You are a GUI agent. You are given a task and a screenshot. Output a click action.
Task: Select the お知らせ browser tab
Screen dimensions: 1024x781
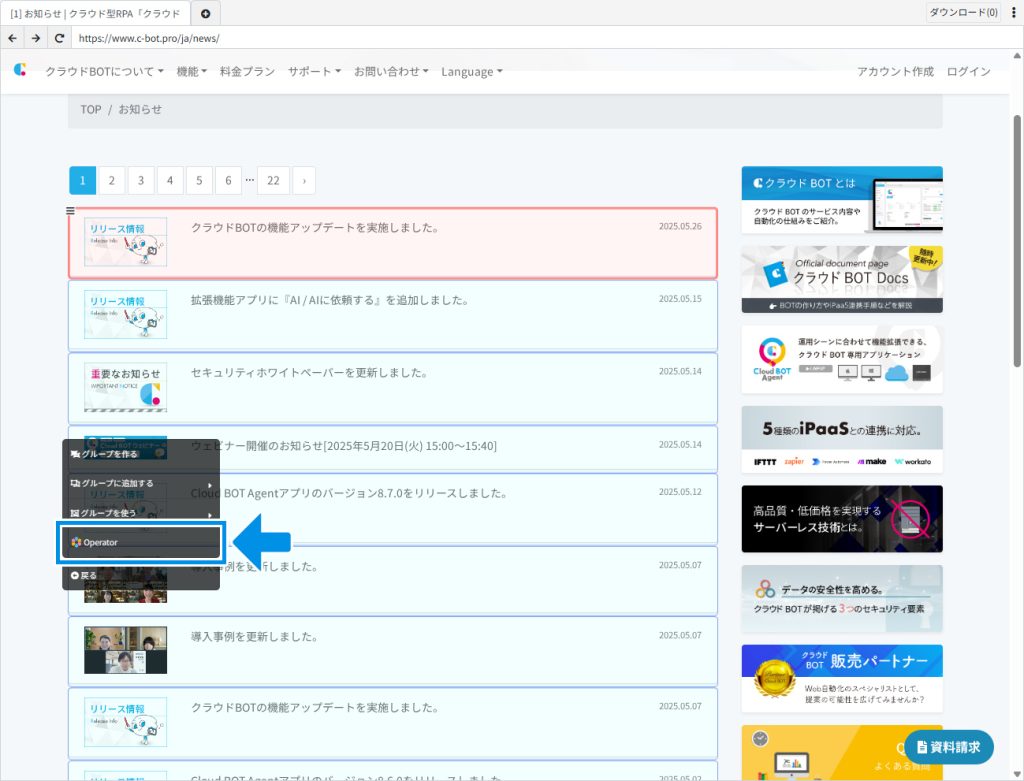[x=95, y=13]
